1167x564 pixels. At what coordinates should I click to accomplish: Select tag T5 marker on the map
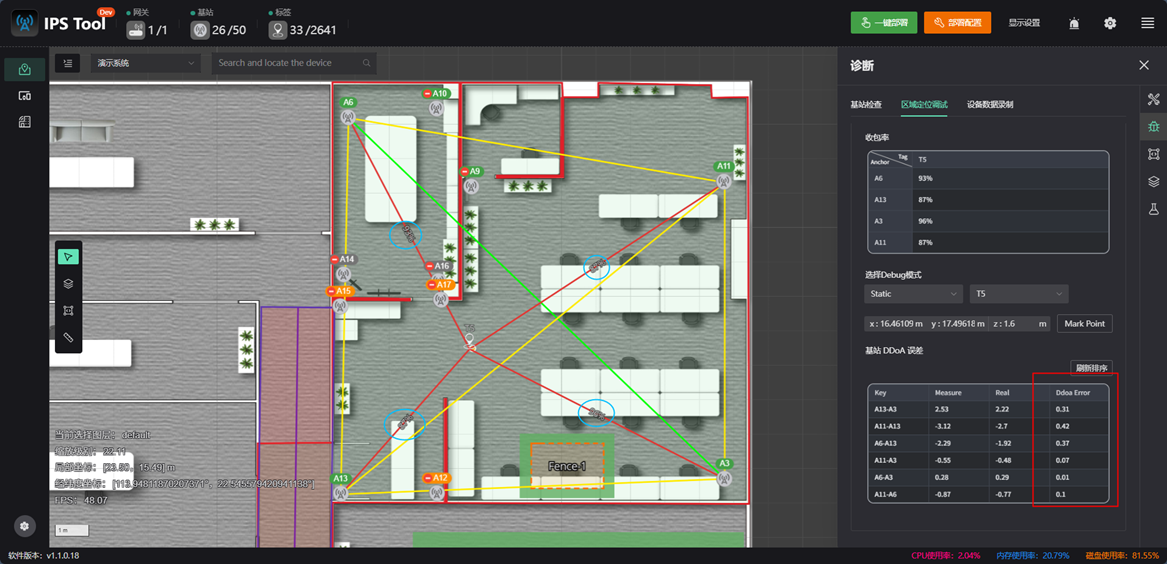pyautogui.click(x=470, y=341)
